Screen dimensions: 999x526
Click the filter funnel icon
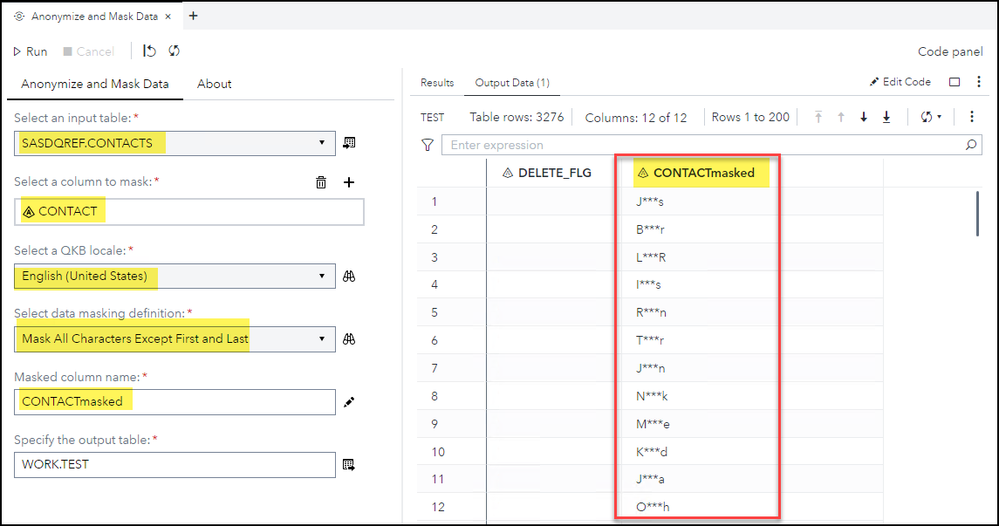coord(428,145)
